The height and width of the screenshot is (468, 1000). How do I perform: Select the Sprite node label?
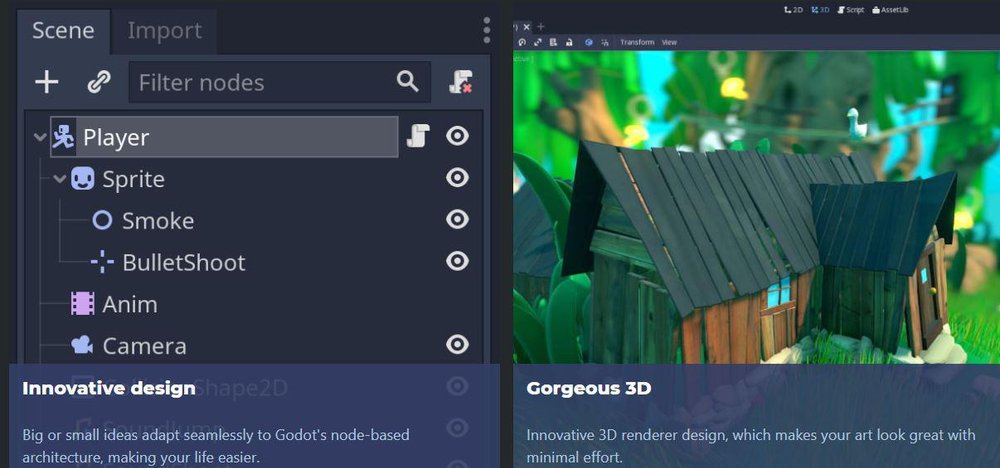pos(133,179)
